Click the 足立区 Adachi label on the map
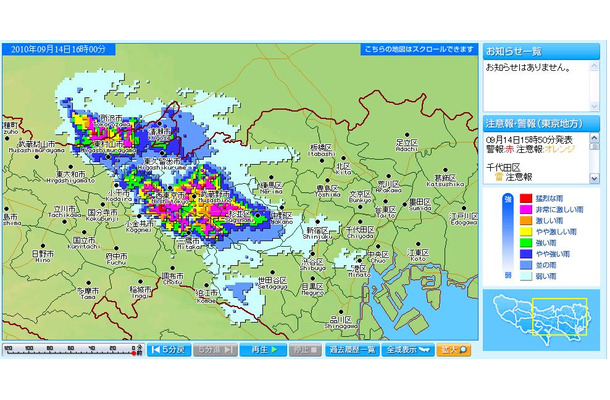The height and width of the screenshot is (400, 610). pos(407,145)
